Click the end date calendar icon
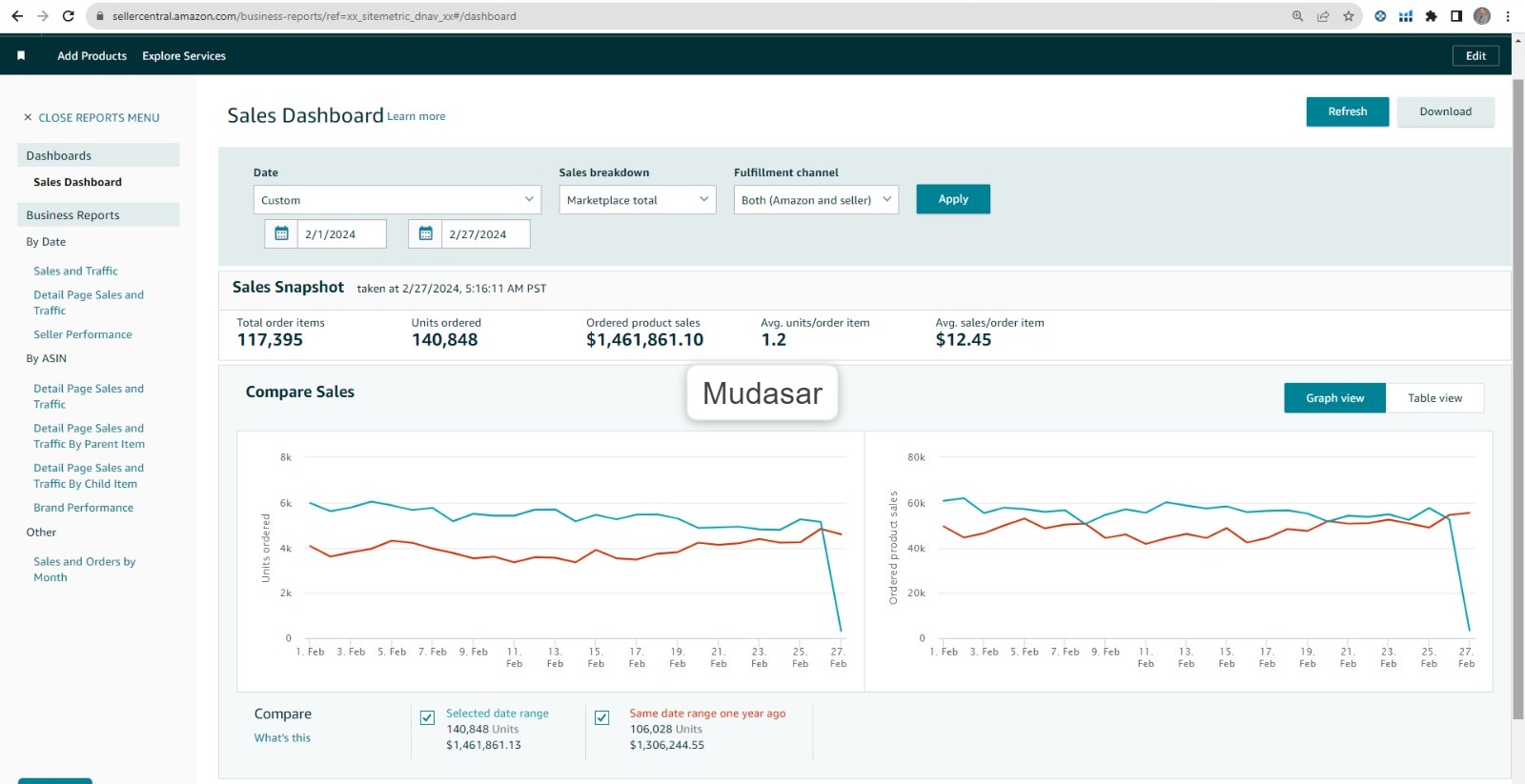 click(425, 233)
